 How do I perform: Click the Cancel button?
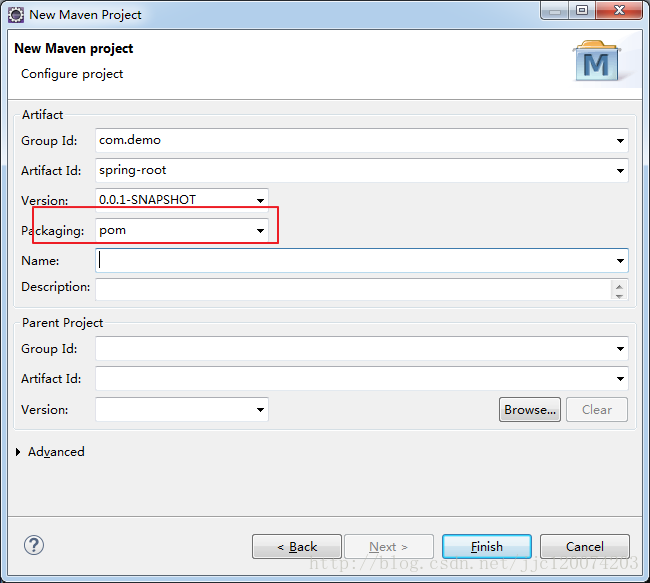click(585, 547)
